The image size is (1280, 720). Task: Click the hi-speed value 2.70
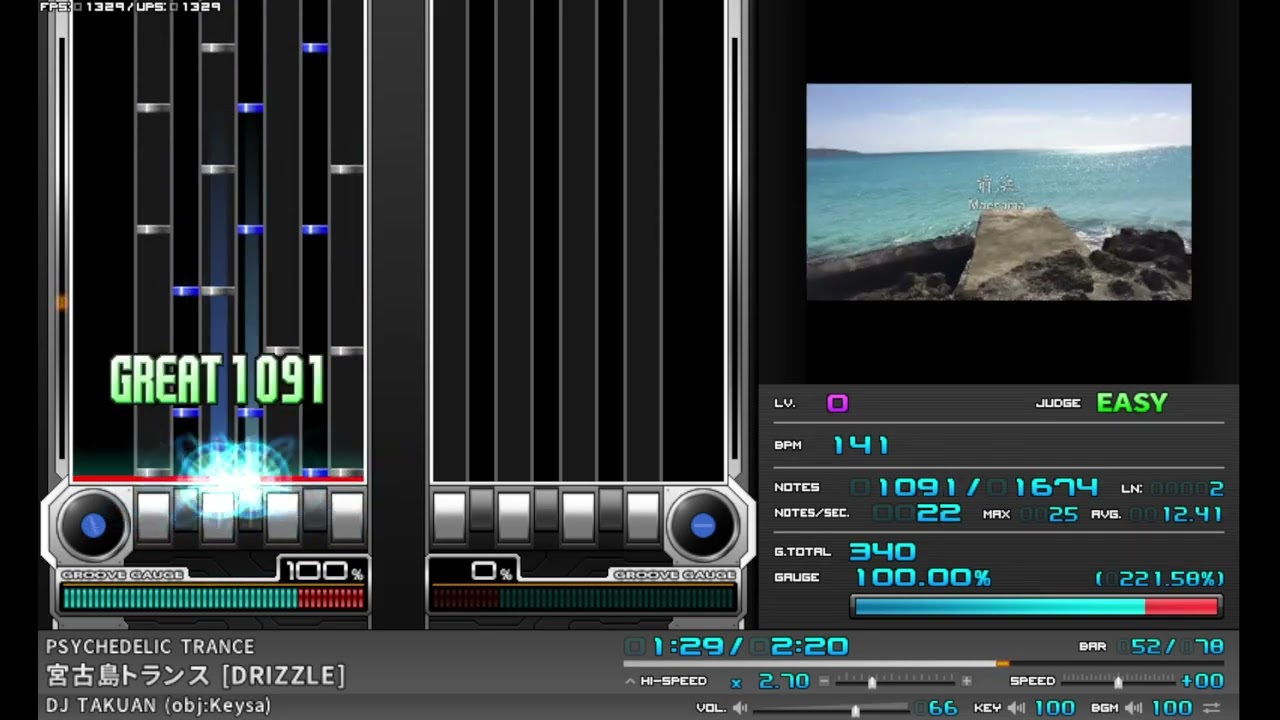[784, 681]
